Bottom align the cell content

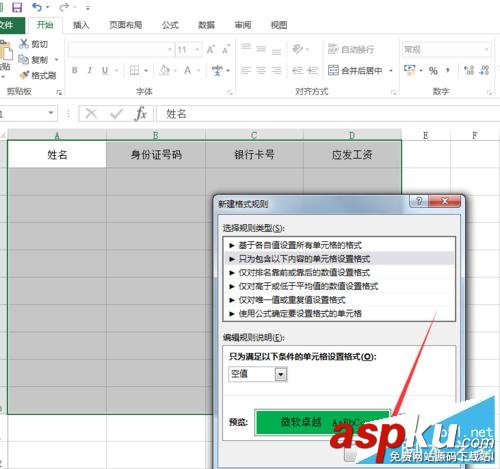tap(276, 51)
